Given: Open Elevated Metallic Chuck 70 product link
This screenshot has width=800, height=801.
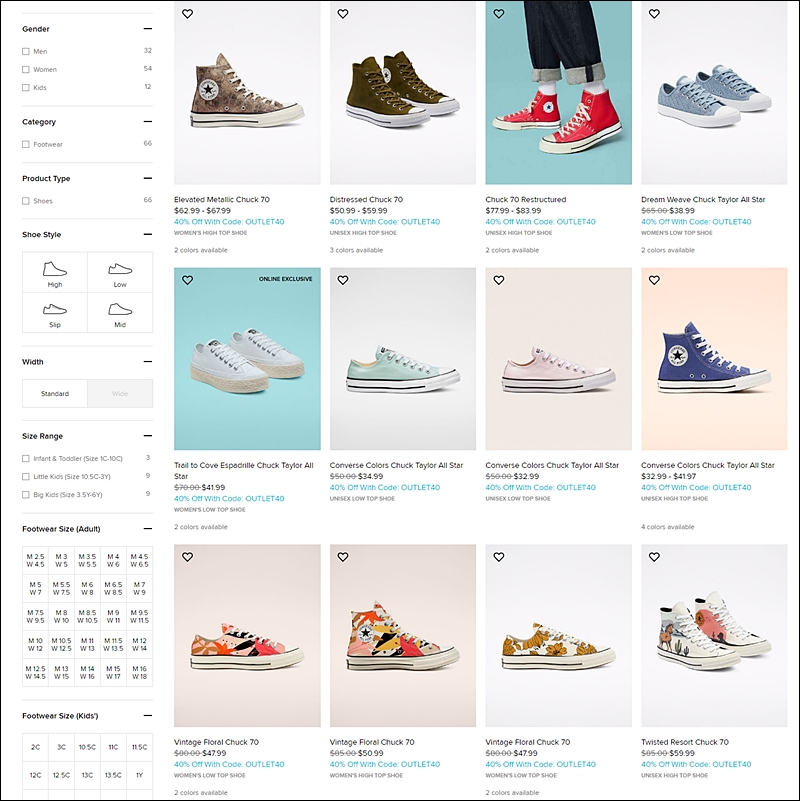Looking at the screenshot, I should click(x=222, y=200).
